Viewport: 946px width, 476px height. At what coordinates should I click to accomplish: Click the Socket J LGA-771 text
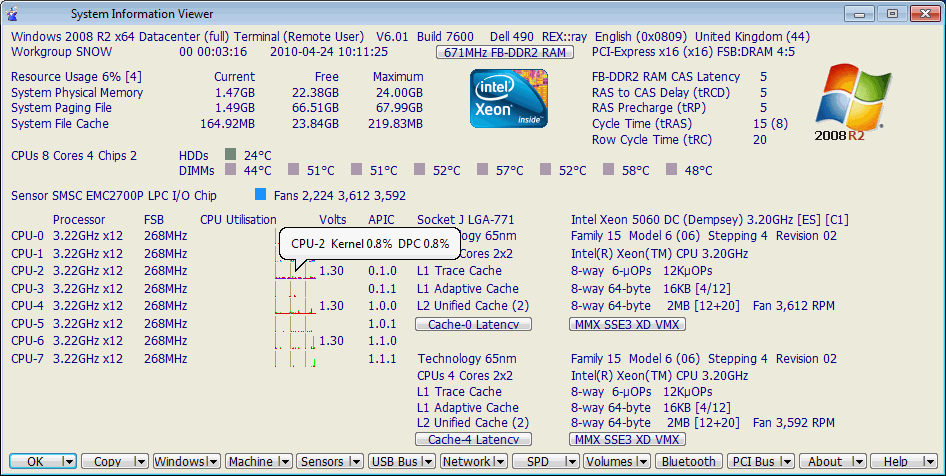(x=466, y=220)
